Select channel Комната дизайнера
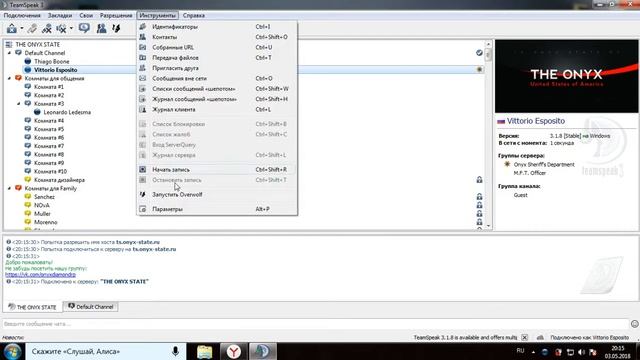640x360 pixels. pos(59,180)
